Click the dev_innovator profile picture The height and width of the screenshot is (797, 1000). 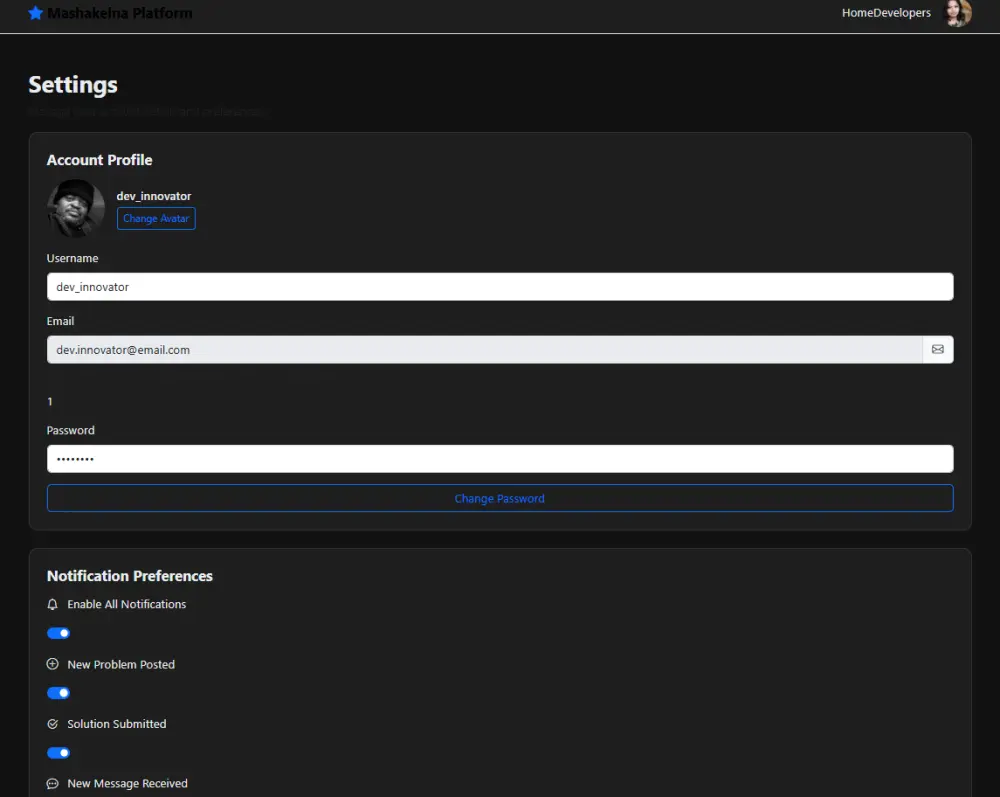[x=76, y=208]
